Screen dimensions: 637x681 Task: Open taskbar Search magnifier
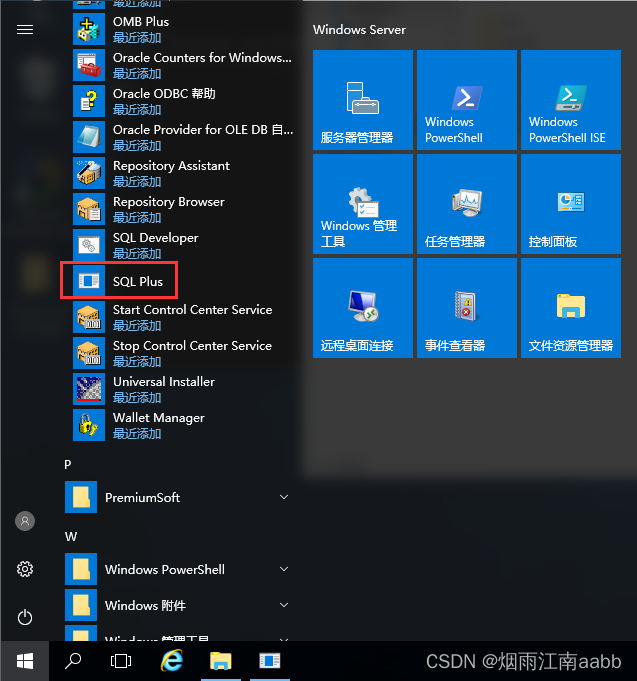pyautogui.click(x=73, y=661)
